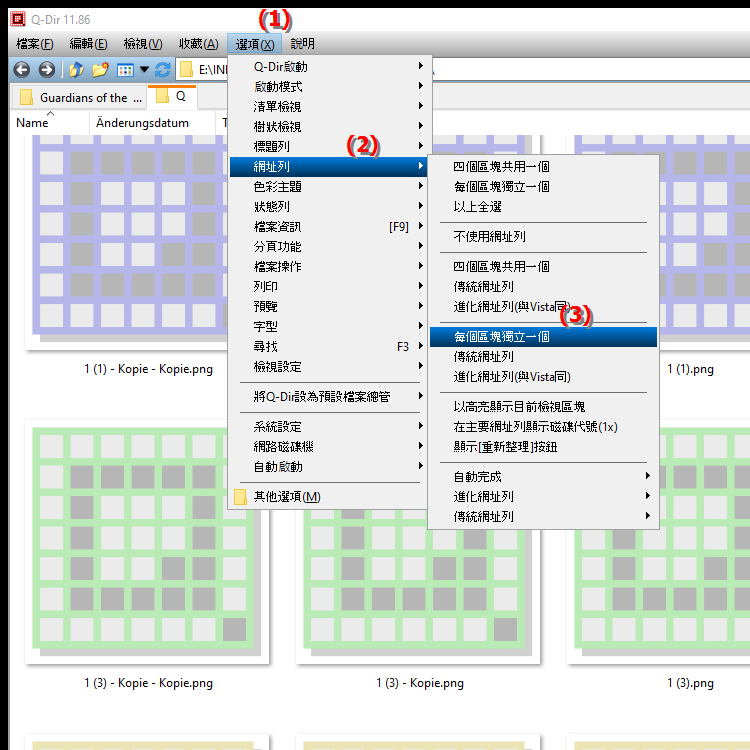Toggle 以高亮顯示目前檢視區塊 option

543,407
